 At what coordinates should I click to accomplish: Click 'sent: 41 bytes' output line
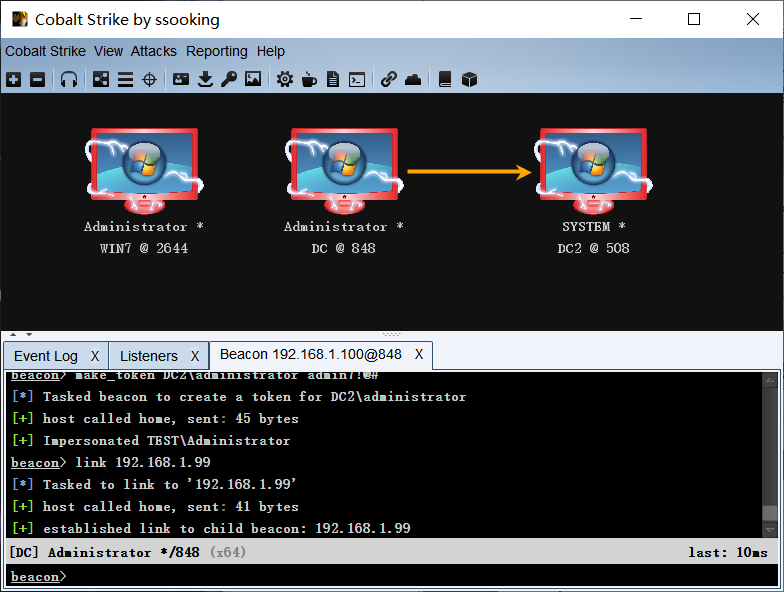(154, 506)
